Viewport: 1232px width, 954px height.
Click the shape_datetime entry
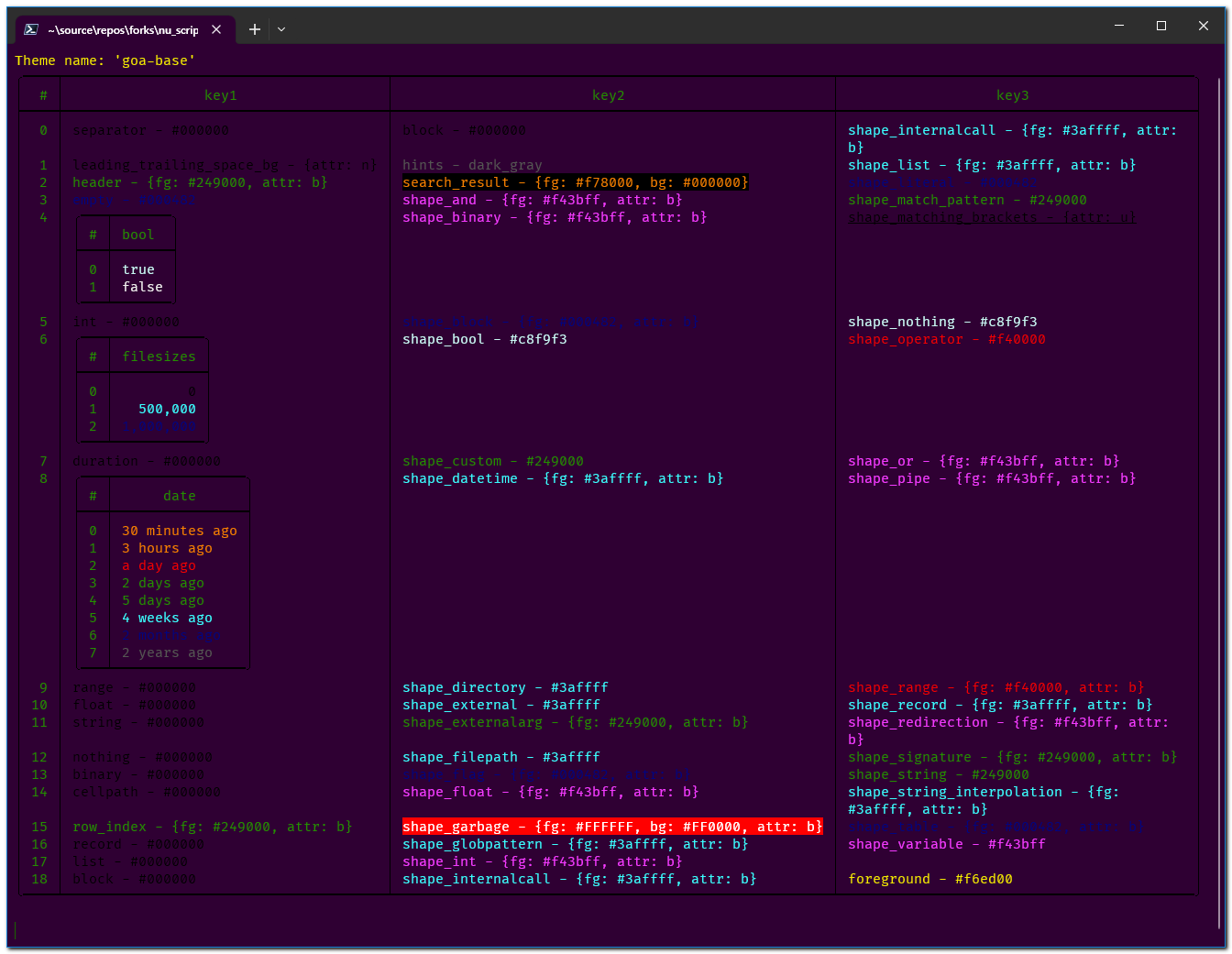(563, 478)
